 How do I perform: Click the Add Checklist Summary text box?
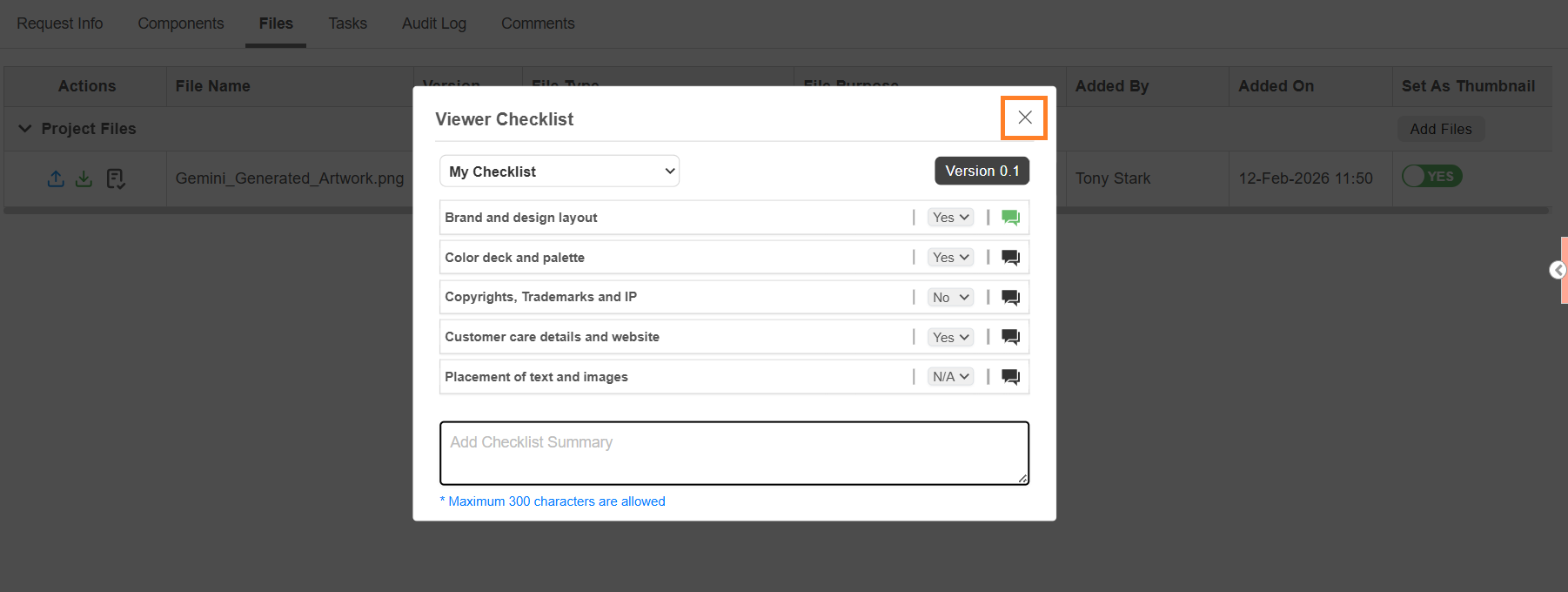[x=734, y=453]
